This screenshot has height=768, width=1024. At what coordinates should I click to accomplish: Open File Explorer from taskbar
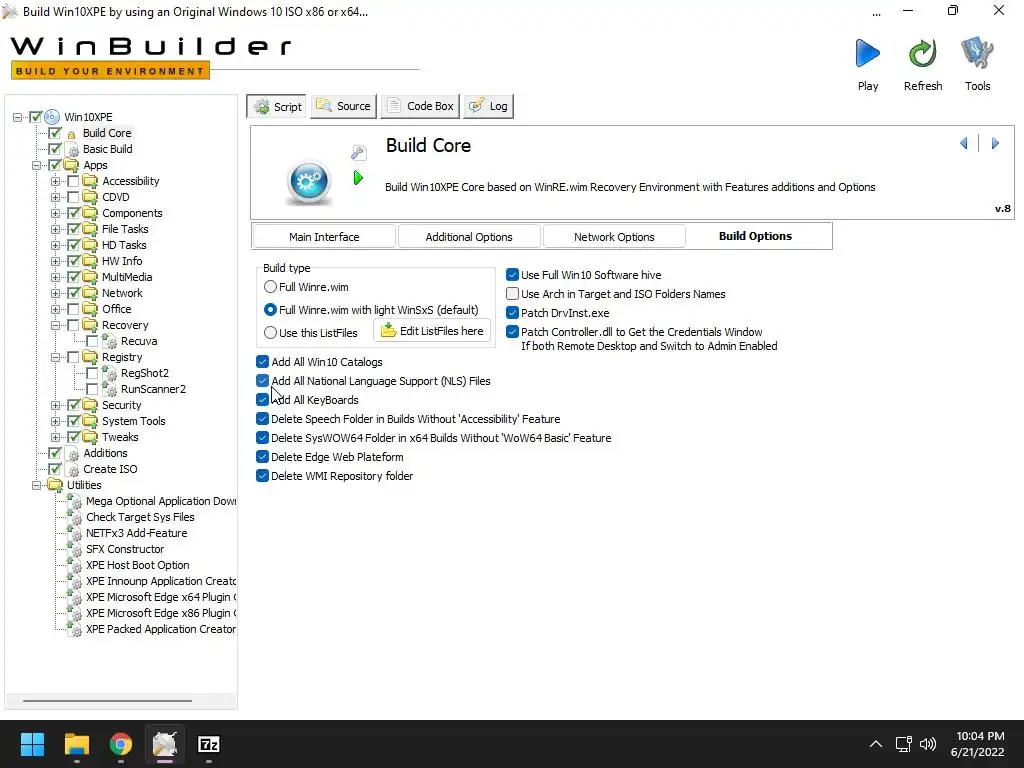click(76, 744)
